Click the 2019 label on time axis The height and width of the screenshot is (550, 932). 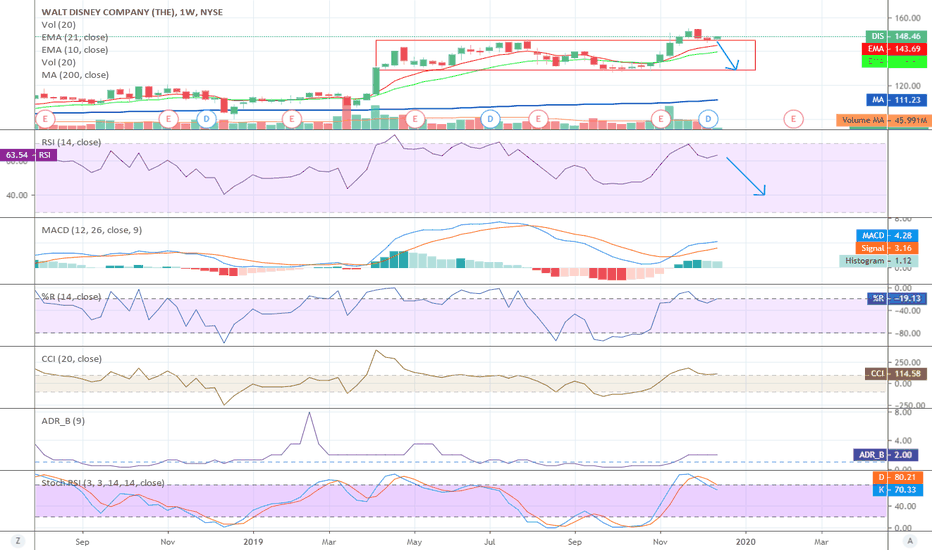253,542
